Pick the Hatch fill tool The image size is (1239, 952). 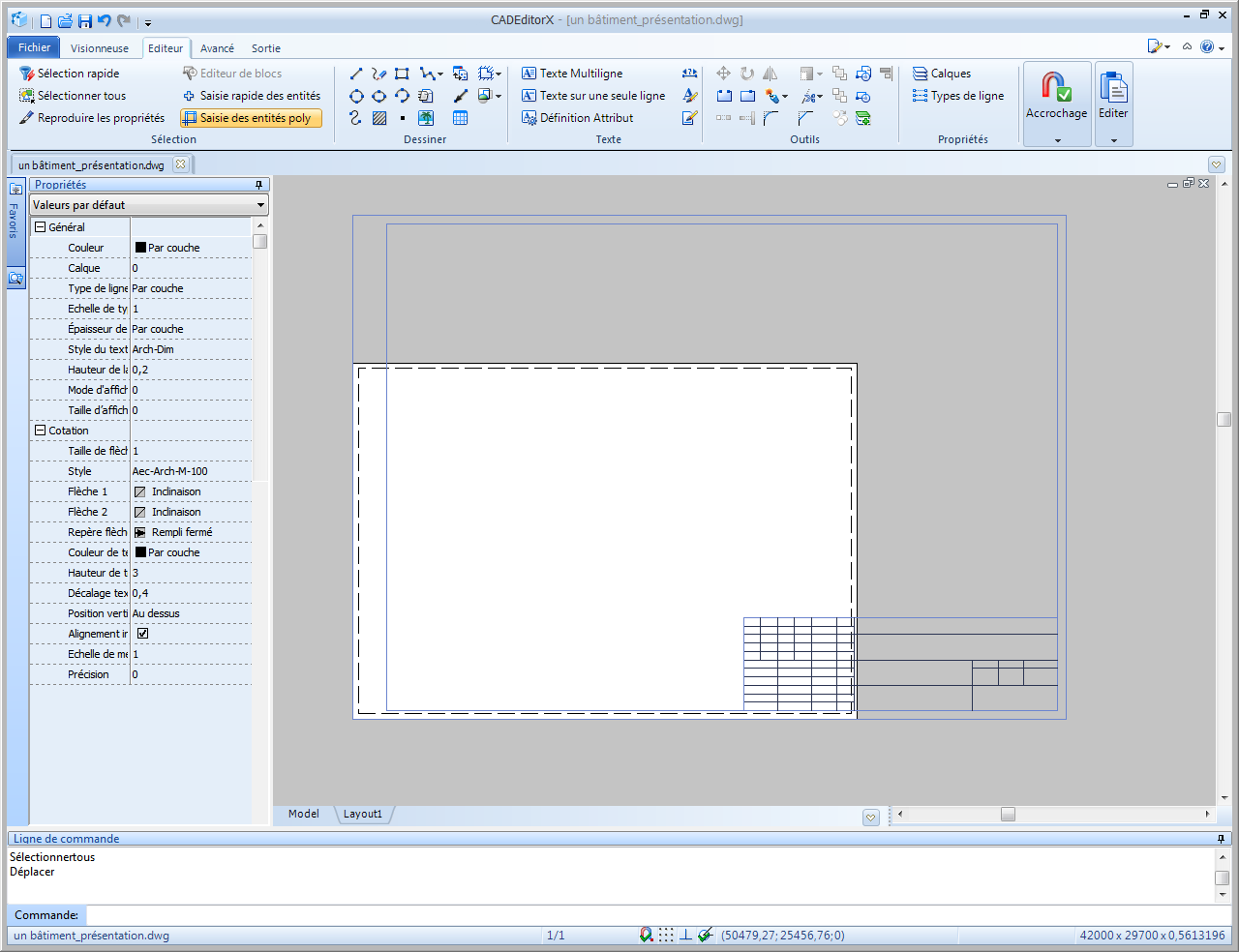[x=379, y=118]
